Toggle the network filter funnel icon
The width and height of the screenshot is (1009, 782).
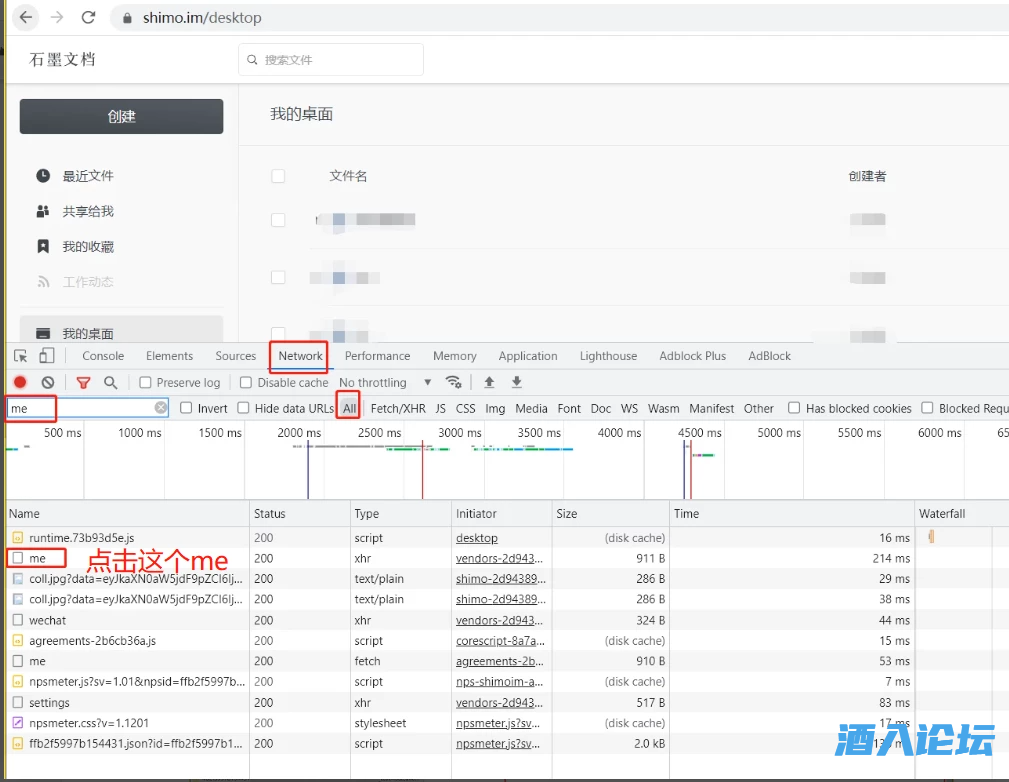(84, 382)
